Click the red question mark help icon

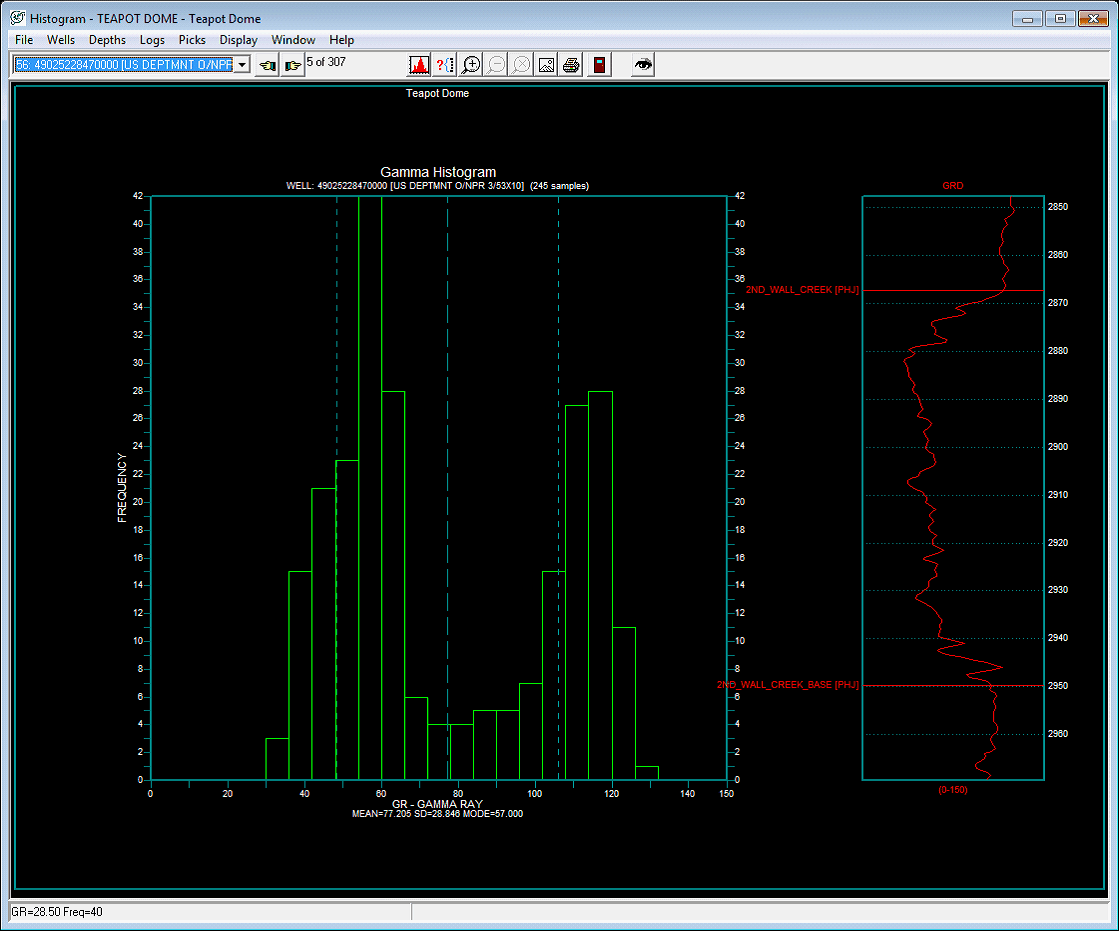(445, 65)
